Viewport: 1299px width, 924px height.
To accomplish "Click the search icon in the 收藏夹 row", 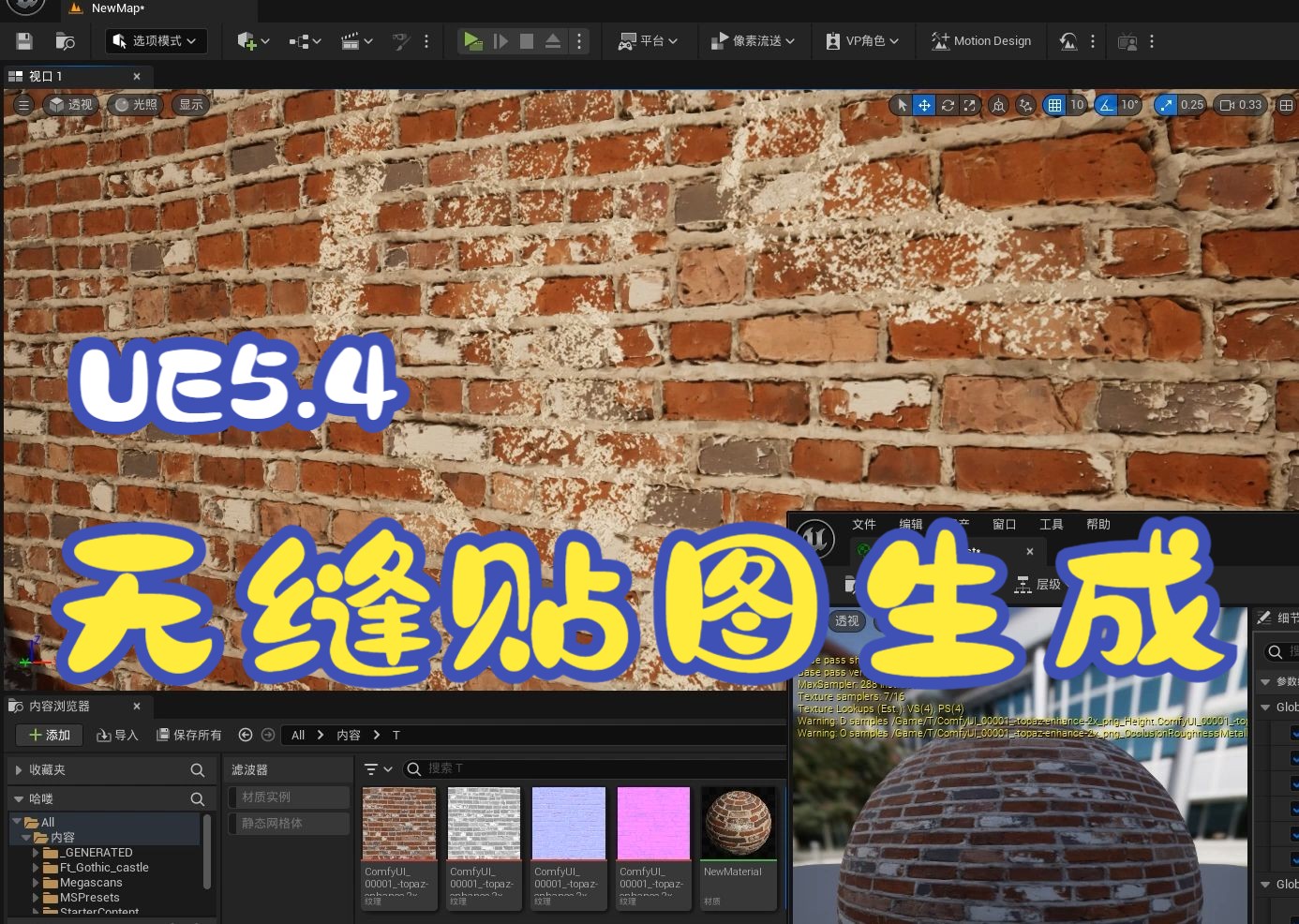I will tap(197, 770).
